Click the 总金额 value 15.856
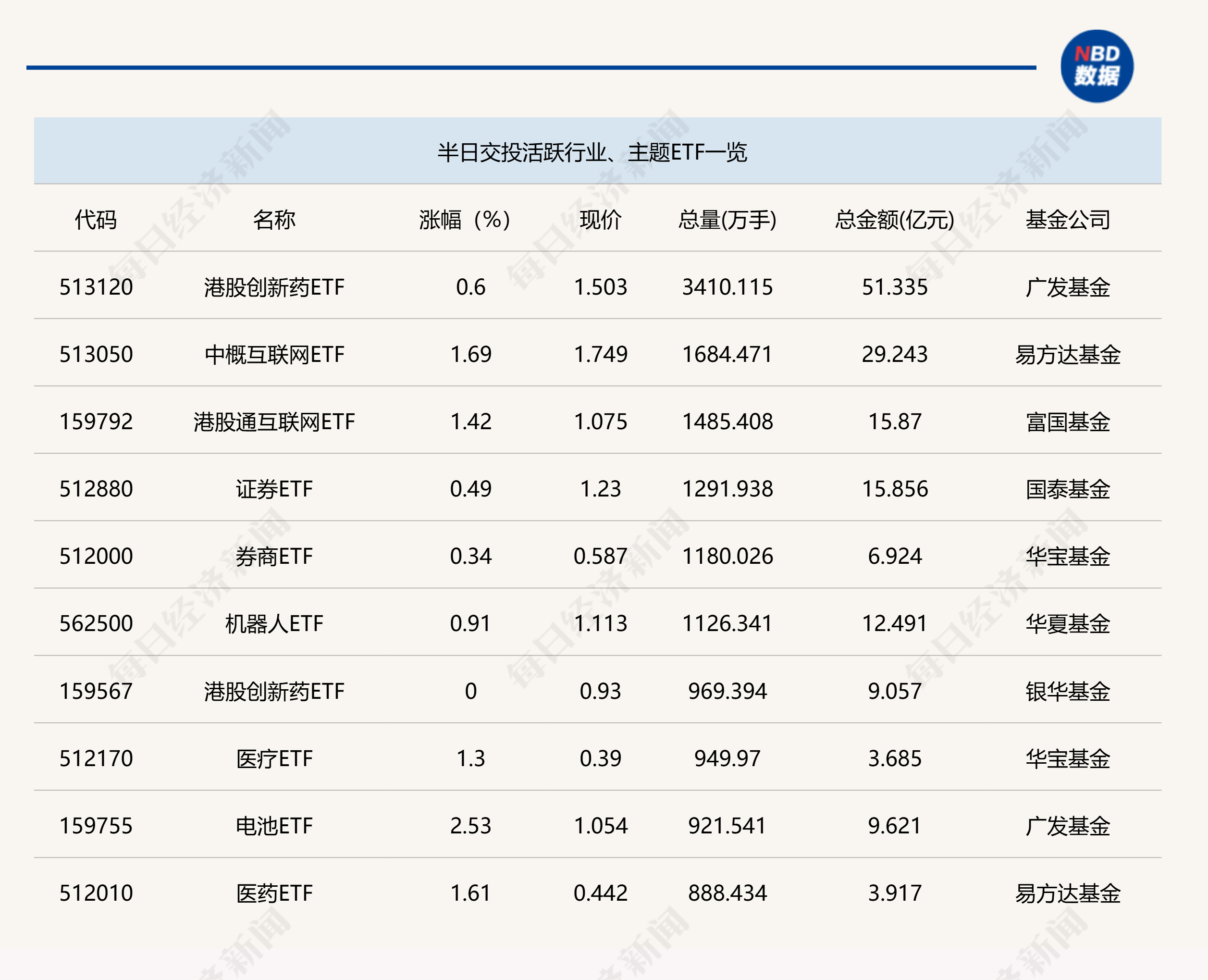The width and height of the screenshot is (1208, 980). pos(895,488)
